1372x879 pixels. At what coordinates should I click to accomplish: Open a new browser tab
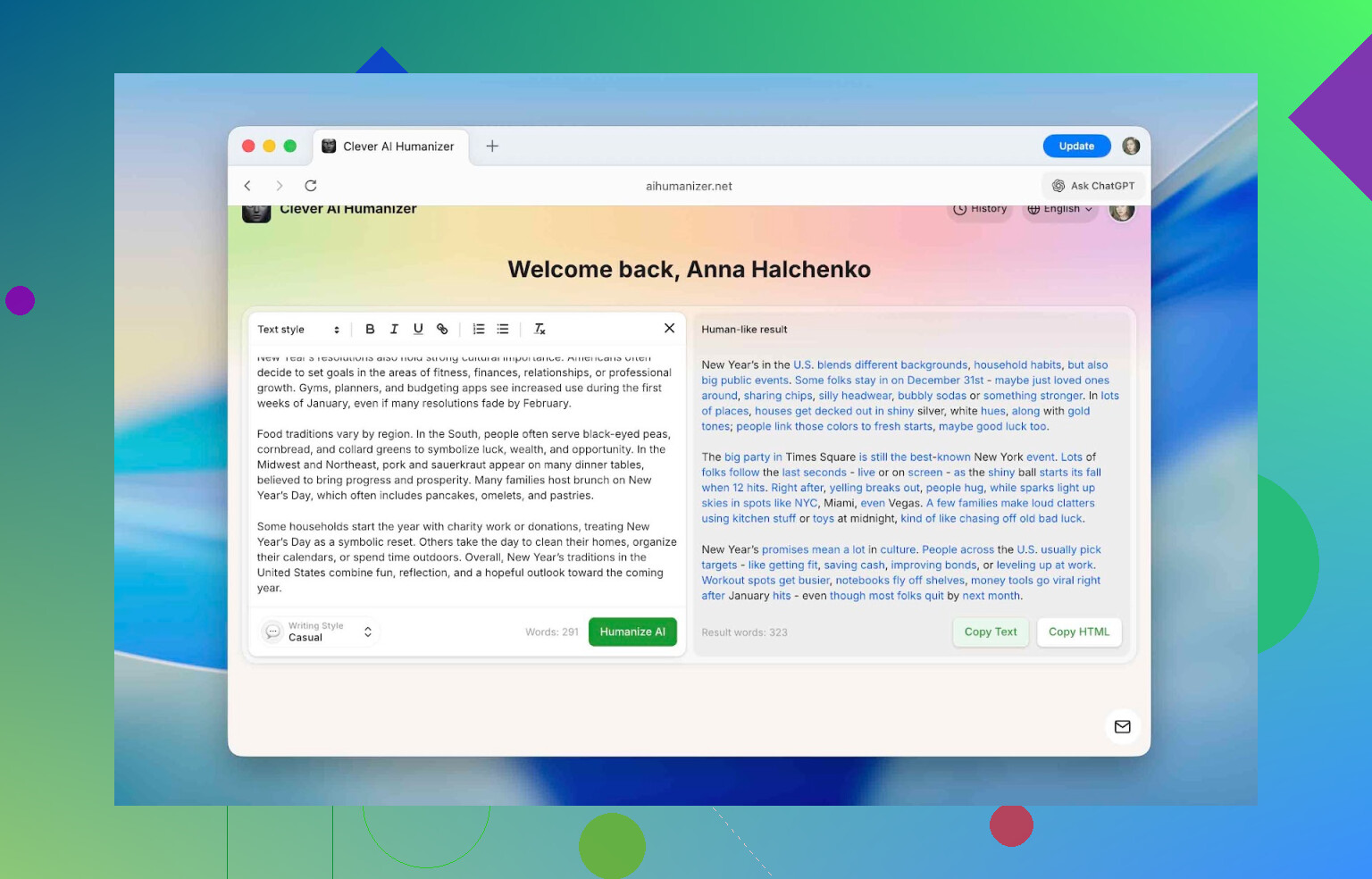pos(492,146)
